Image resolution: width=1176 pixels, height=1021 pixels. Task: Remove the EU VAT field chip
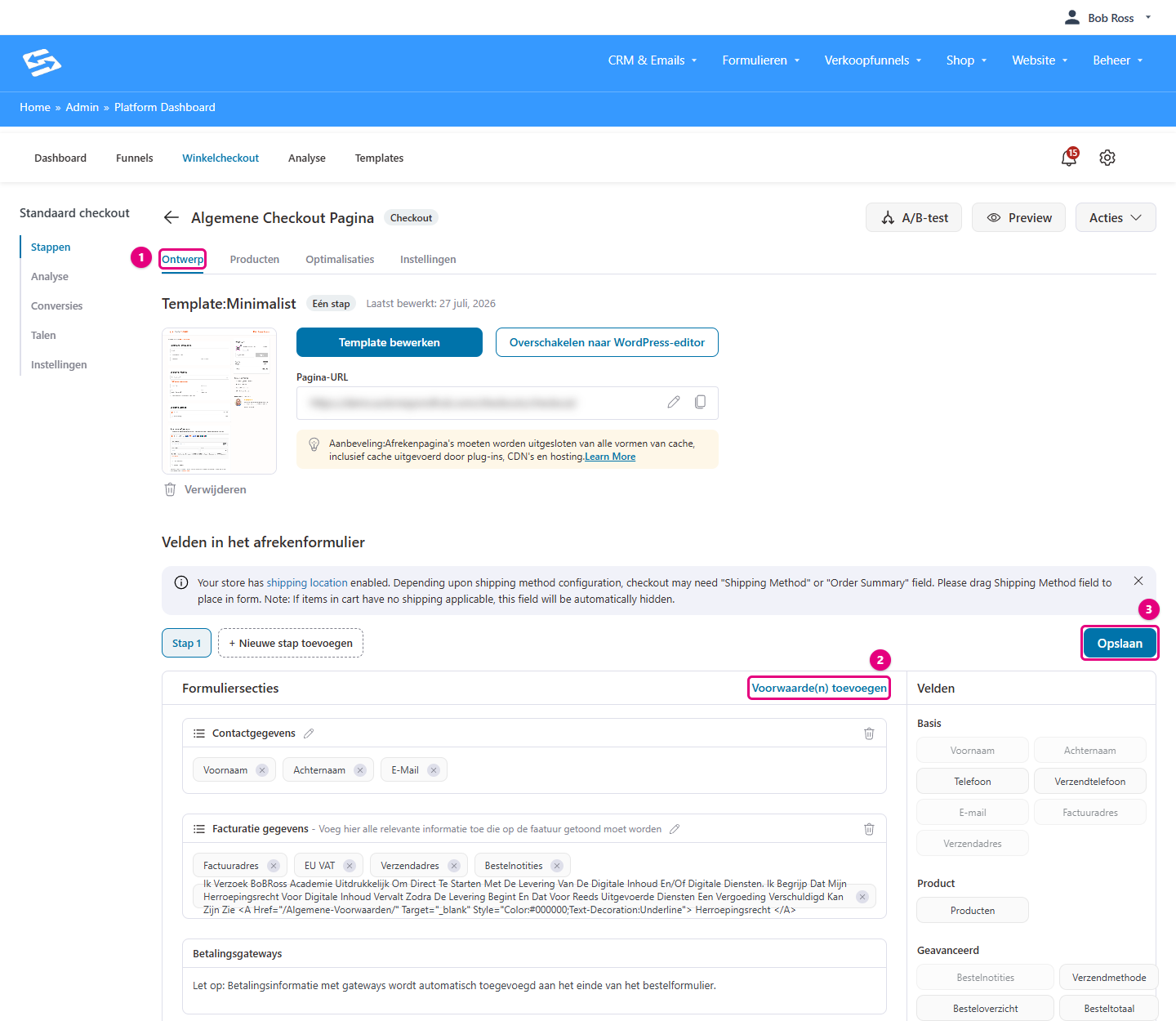[x=350, y=866]
